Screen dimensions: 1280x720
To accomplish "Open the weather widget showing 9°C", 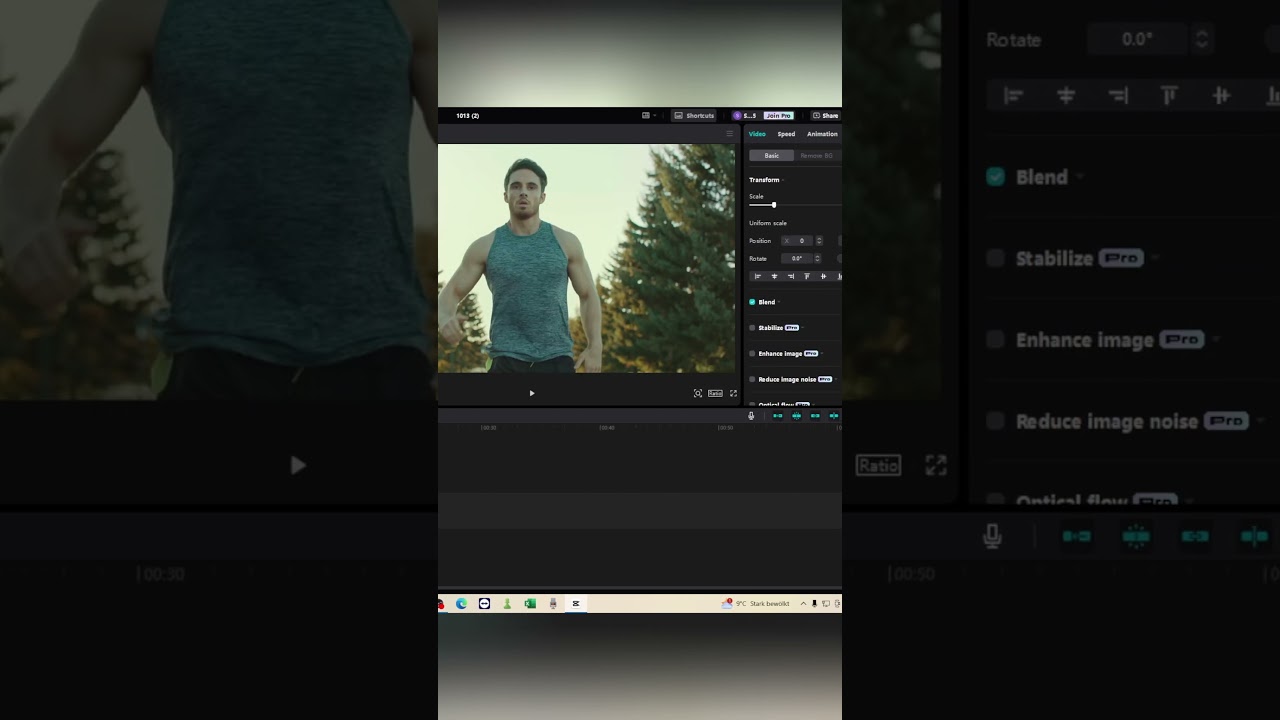I will pyautogui.click(x=756, y=604).
